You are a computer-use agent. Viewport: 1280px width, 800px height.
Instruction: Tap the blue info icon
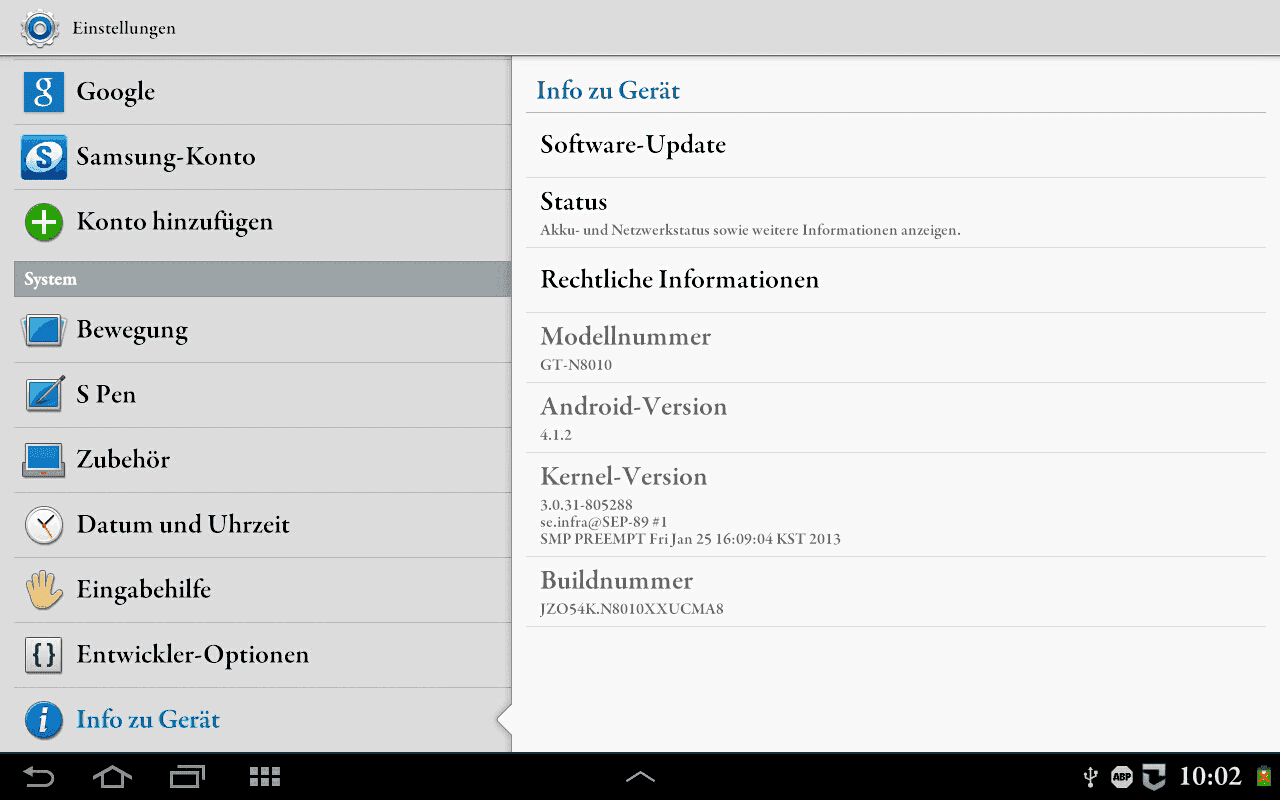pos(43,720)
